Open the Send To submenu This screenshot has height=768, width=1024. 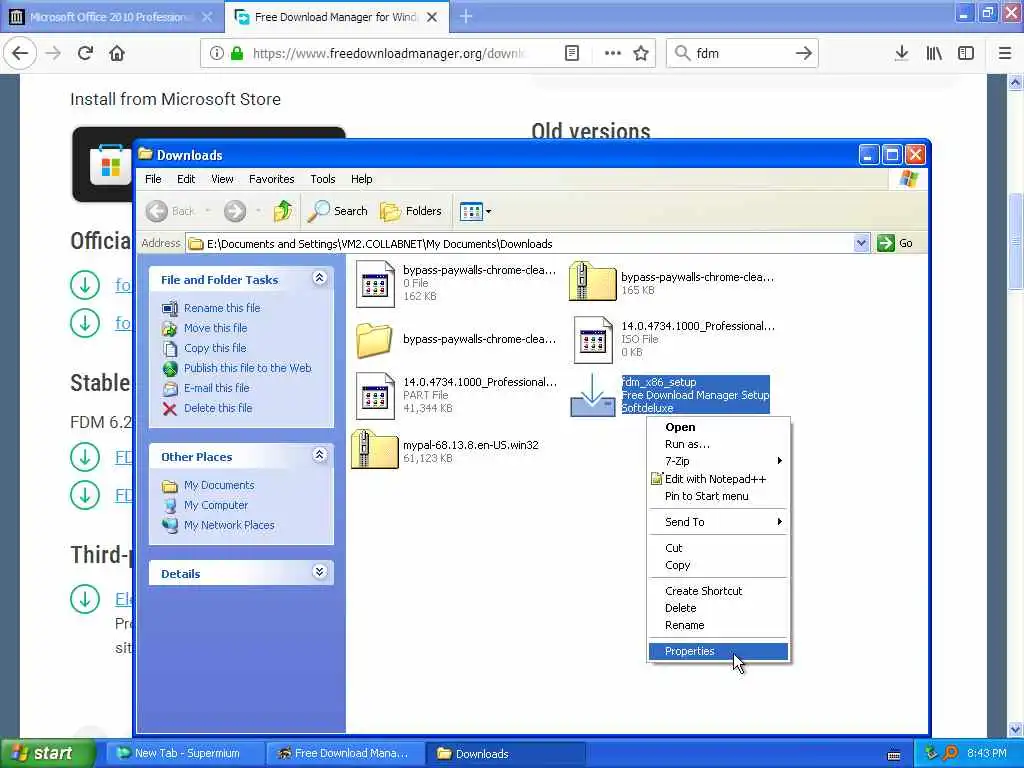click(718, 522)
